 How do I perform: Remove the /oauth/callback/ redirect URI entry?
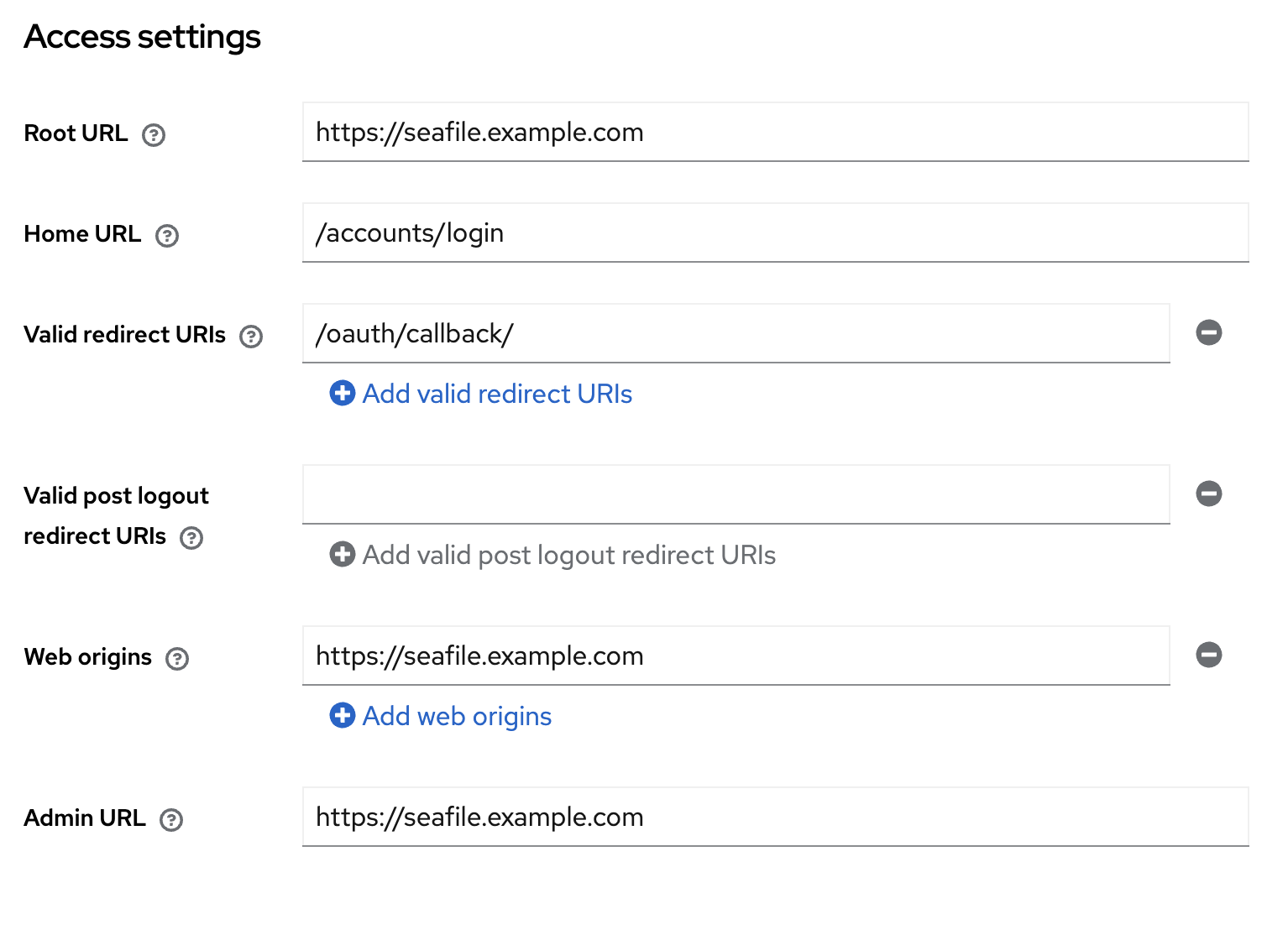click(x=1208, y=333)
